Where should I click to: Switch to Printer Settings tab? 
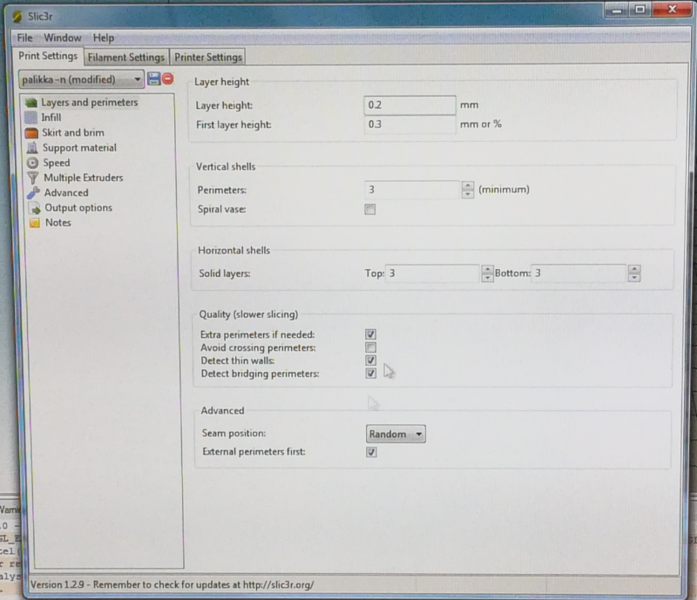pyautogui.click(x=208, y=57)
